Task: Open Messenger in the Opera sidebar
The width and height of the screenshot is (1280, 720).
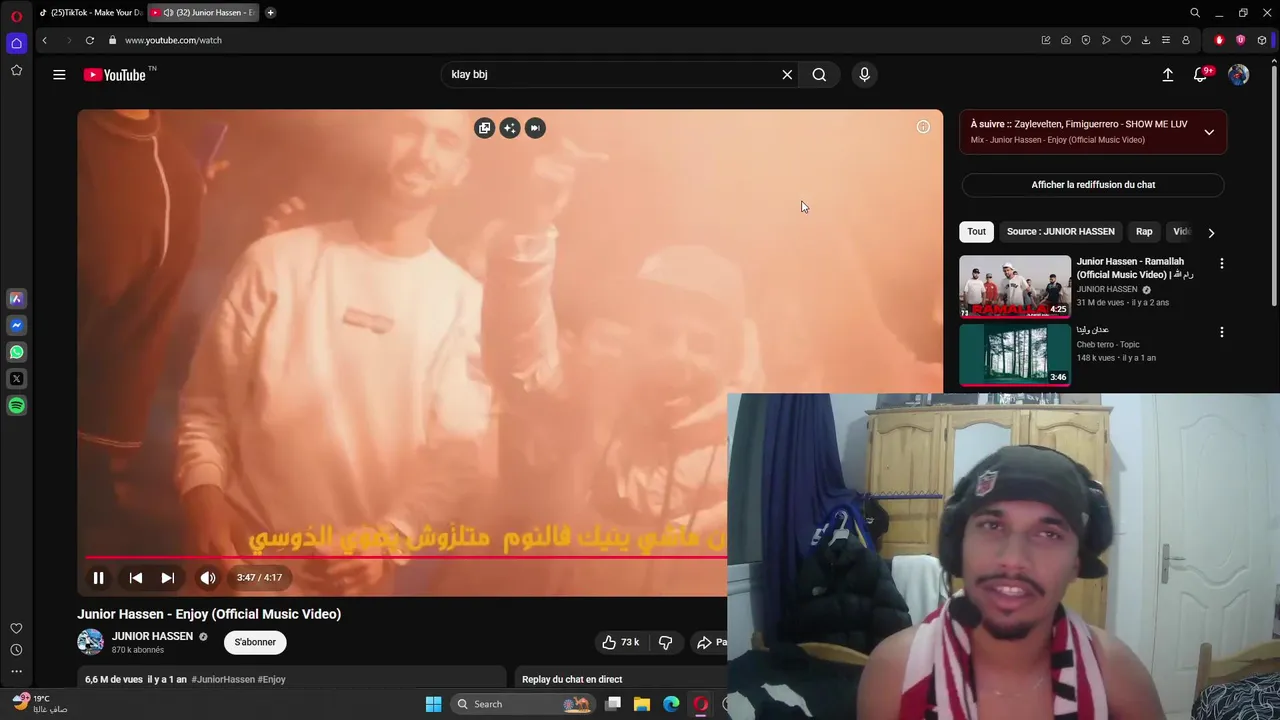Action: click(x=16, y=325)
